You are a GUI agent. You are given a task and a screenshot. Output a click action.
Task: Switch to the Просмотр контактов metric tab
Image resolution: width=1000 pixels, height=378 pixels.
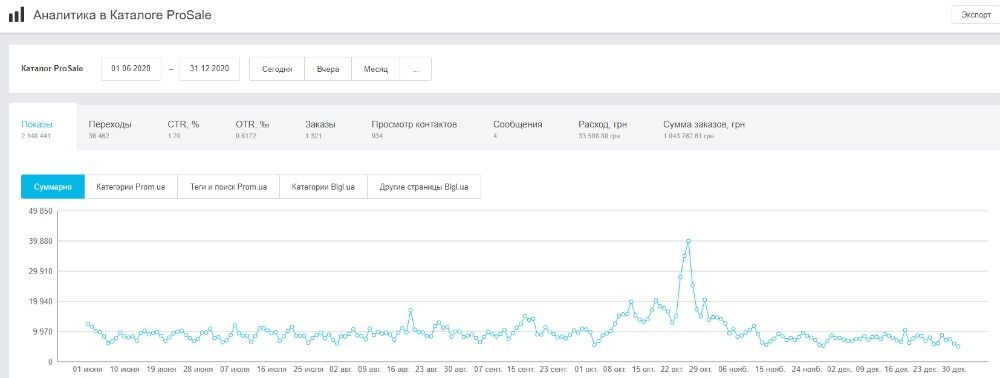(414, 128)
